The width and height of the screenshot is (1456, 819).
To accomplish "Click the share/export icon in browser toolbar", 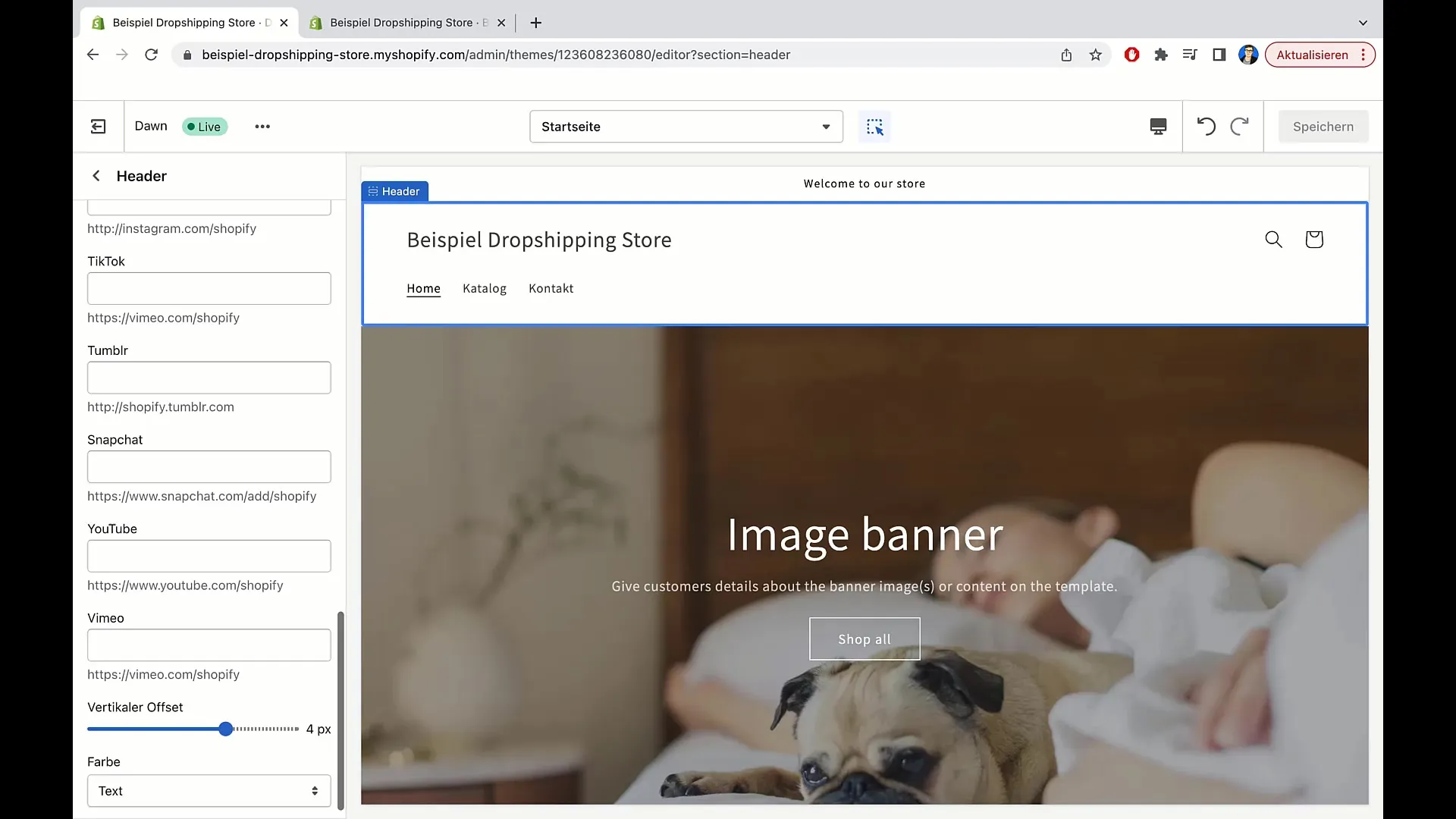I will 1066,54.
